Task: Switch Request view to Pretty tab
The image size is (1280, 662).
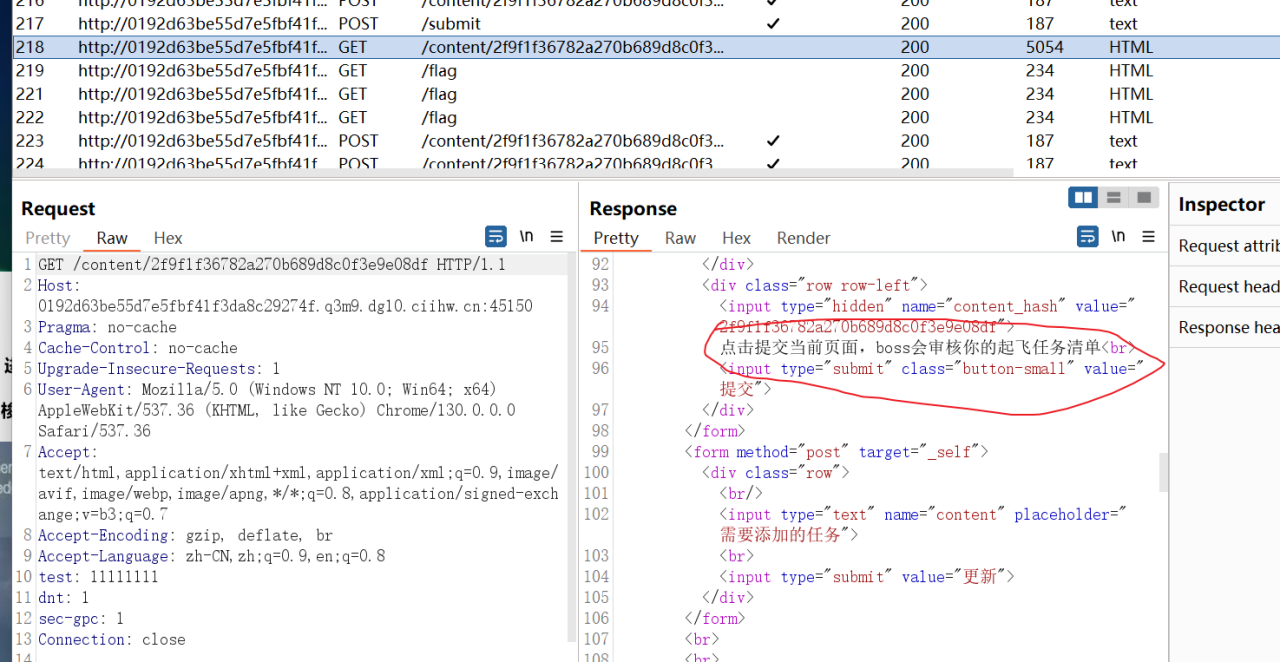Action: point(48,238)
